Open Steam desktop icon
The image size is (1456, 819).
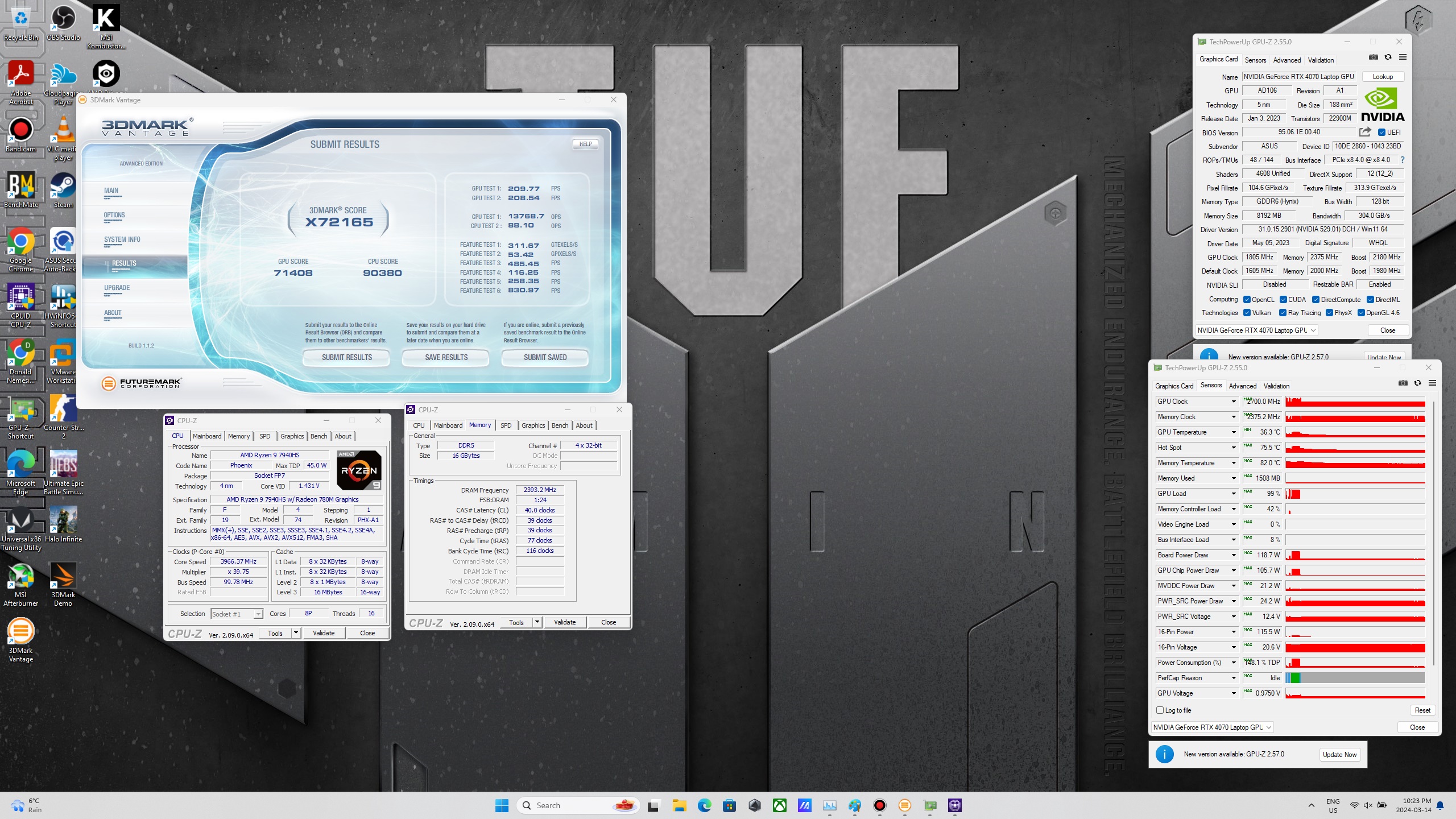pos(63,190)
